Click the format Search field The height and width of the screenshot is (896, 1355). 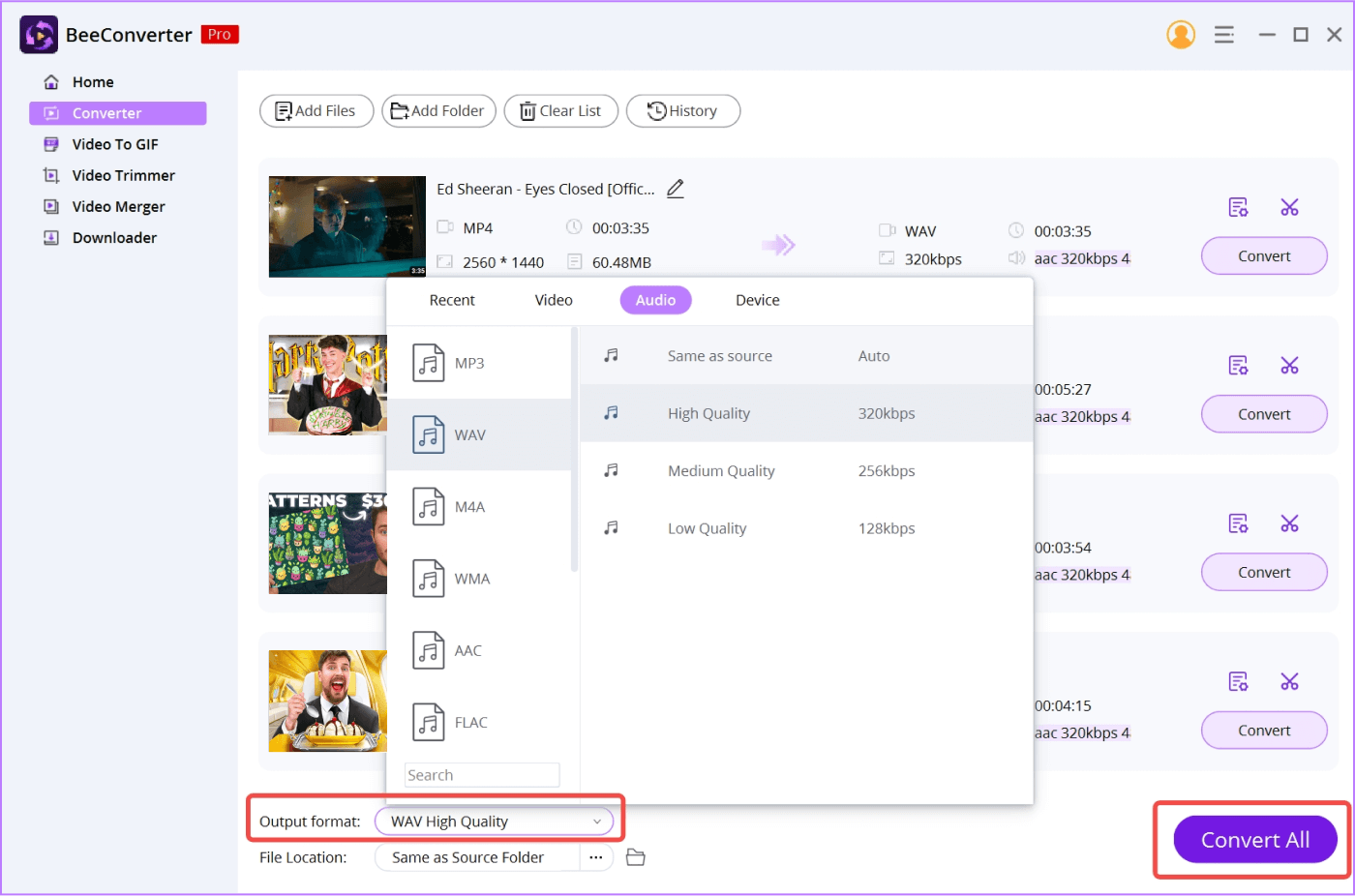(482, 775)
